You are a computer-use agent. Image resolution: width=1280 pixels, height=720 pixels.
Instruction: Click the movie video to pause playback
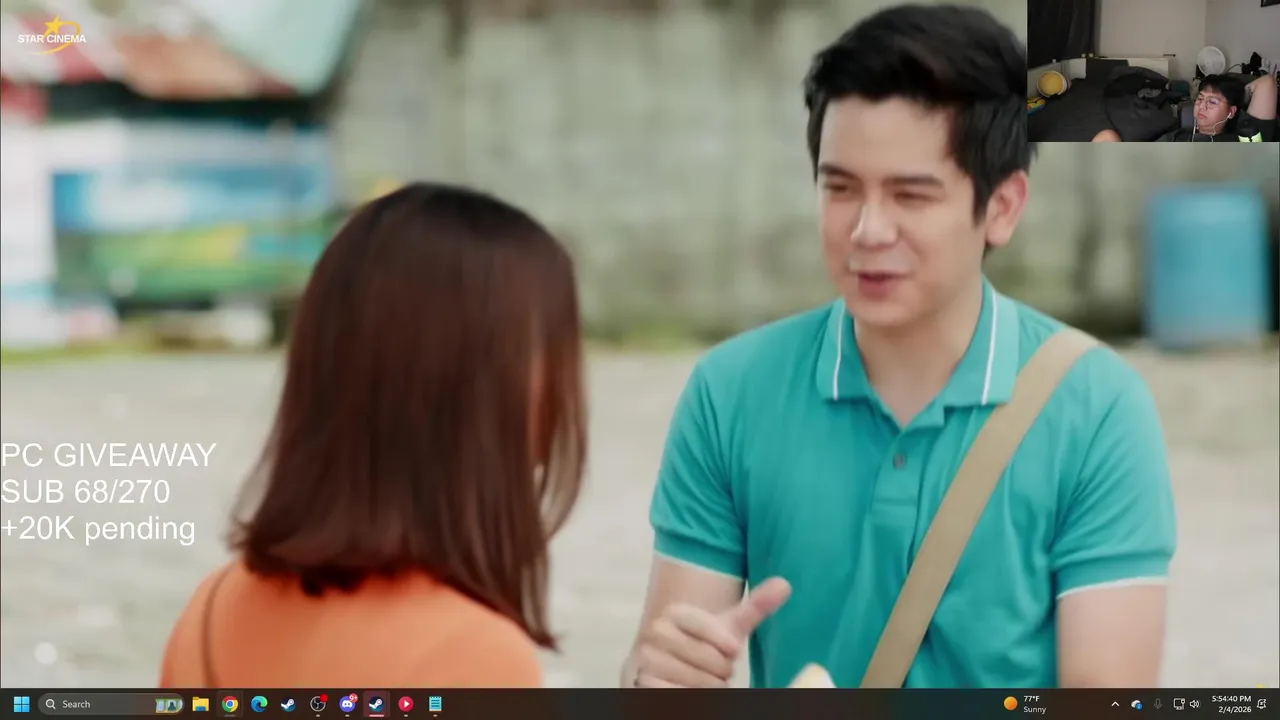[640, 345]
